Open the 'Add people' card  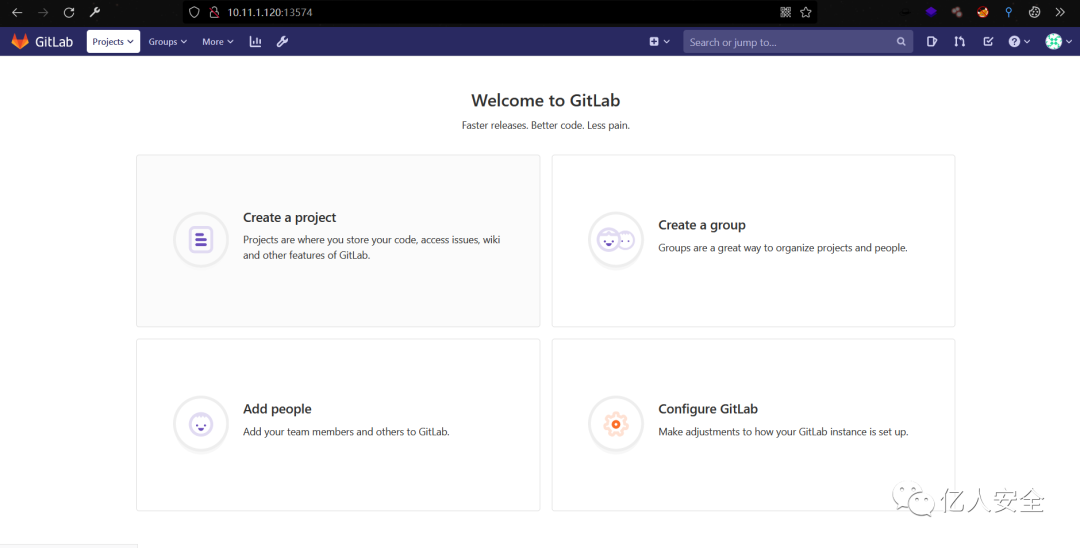338,425
